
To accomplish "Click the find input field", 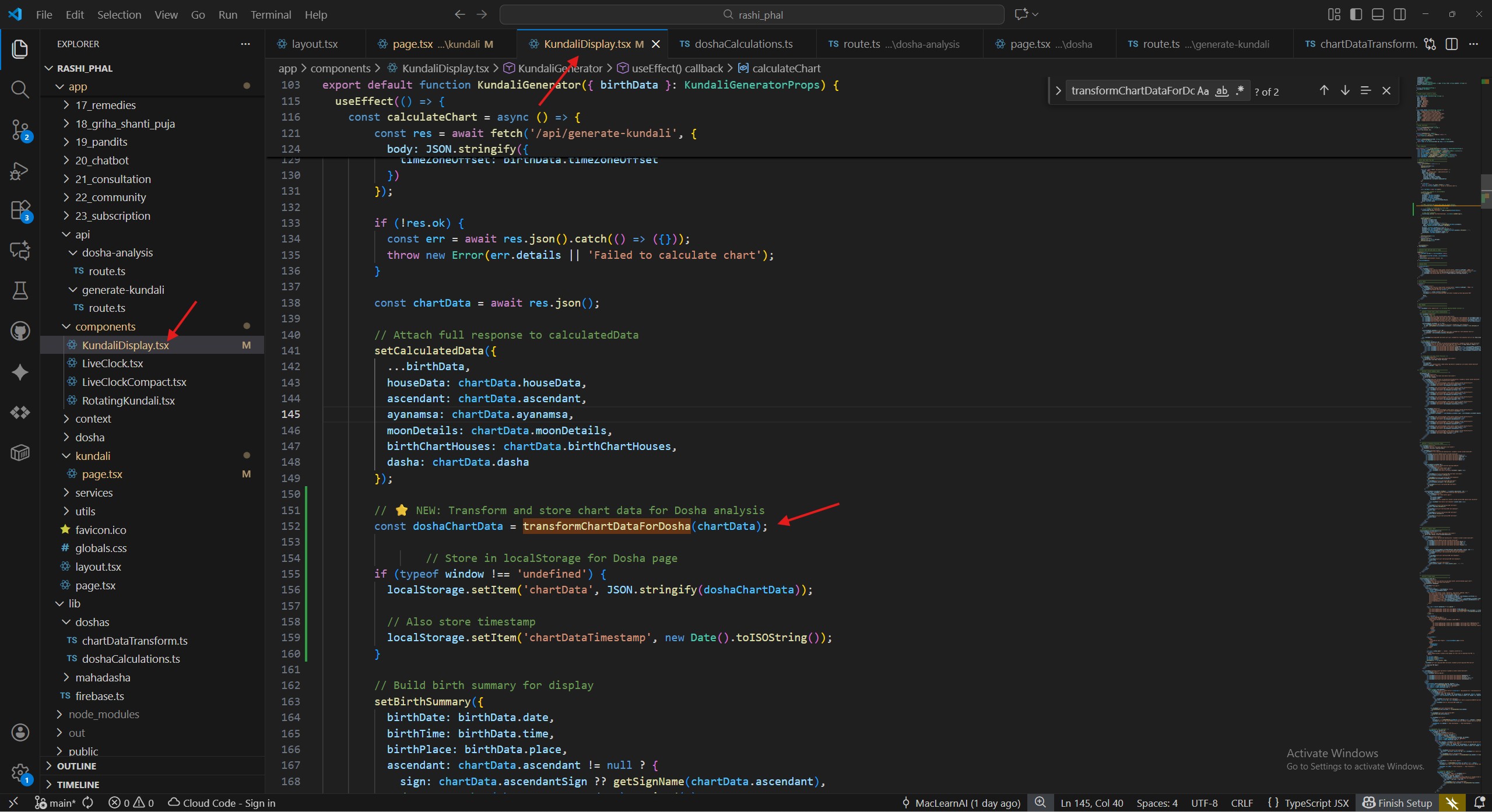I will click(x=1131, y=91).
